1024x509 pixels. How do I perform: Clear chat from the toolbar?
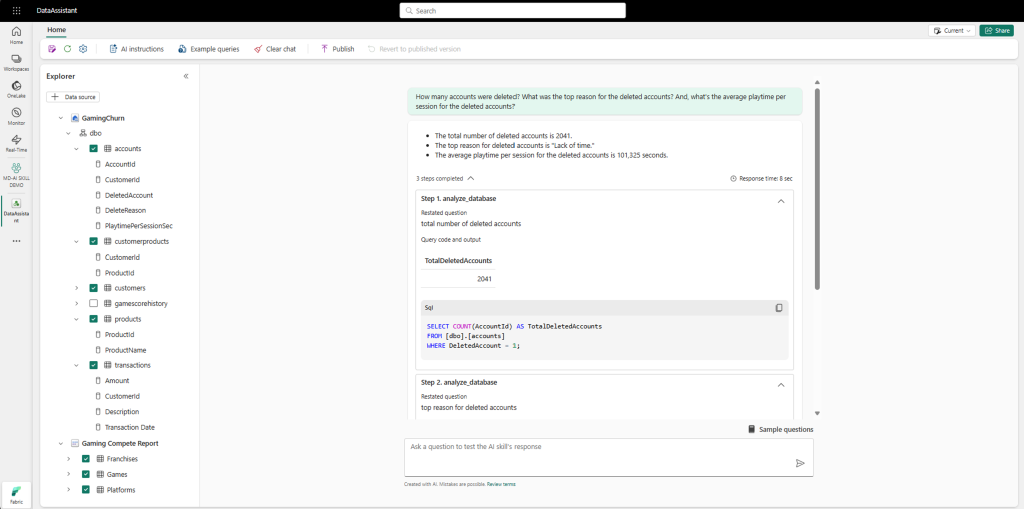[275, 49]
